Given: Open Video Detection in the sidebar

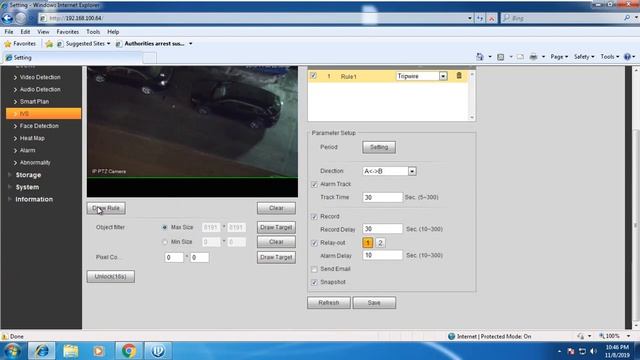Looking at the screenshot, I should click(x=40, y=77).
